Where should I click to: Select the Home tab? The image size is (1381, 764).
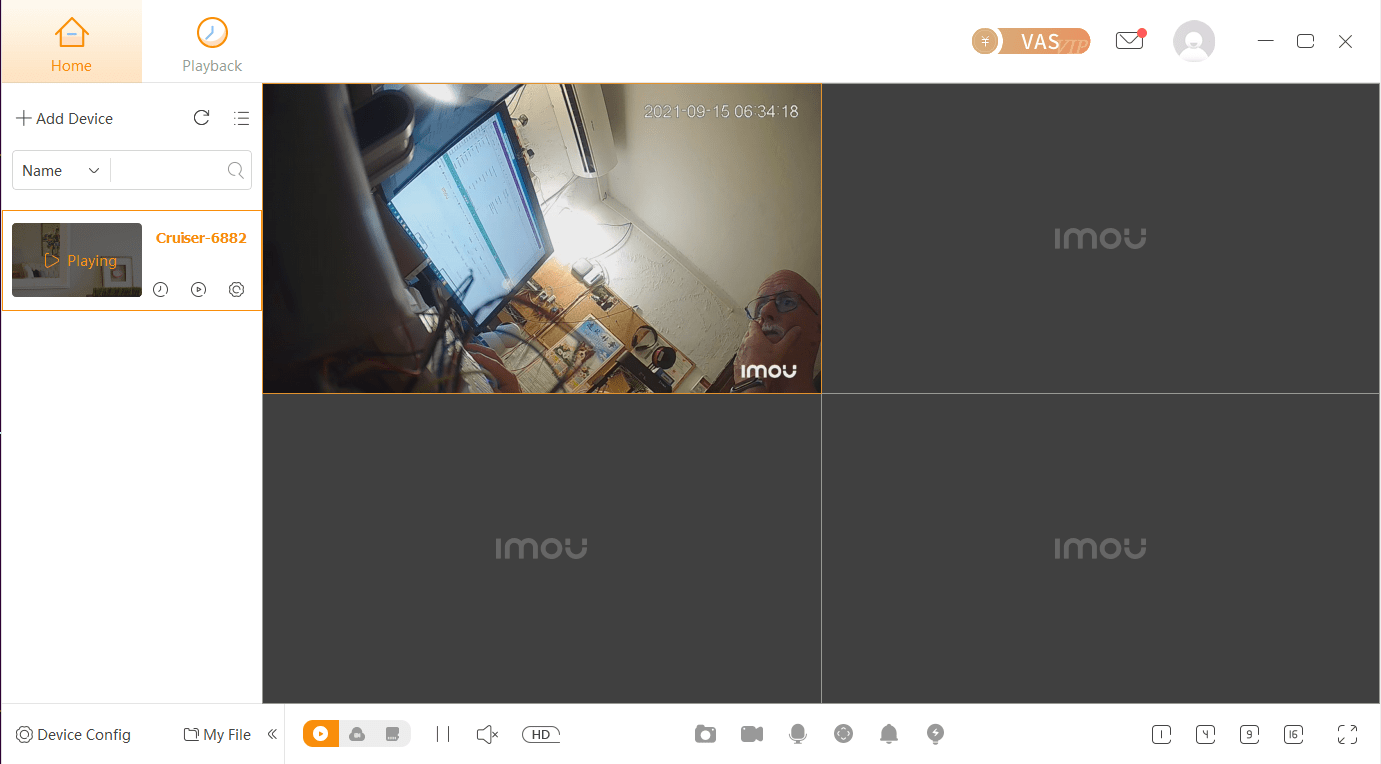click(71, 45)
